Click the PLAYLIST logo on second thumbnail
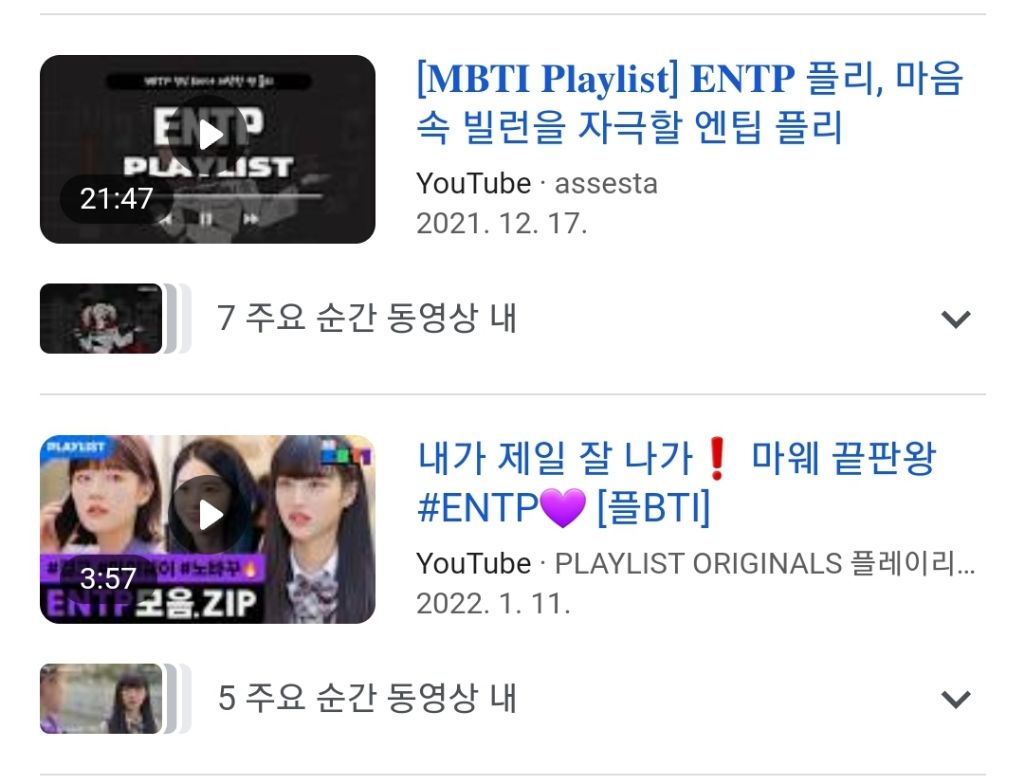 point(76,448)
